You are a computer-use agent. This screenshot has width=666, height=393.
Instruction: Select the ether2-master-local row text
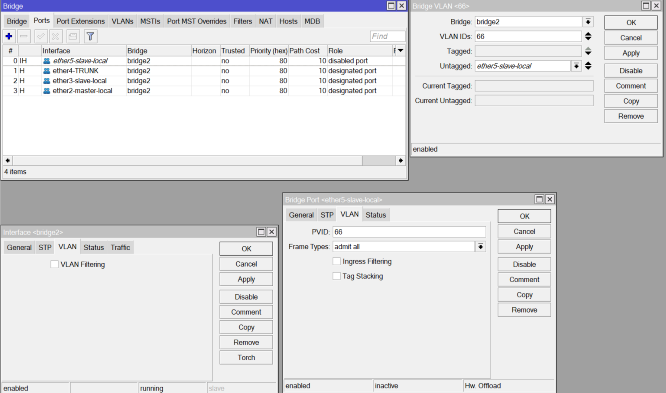click(x=82, y=91)
